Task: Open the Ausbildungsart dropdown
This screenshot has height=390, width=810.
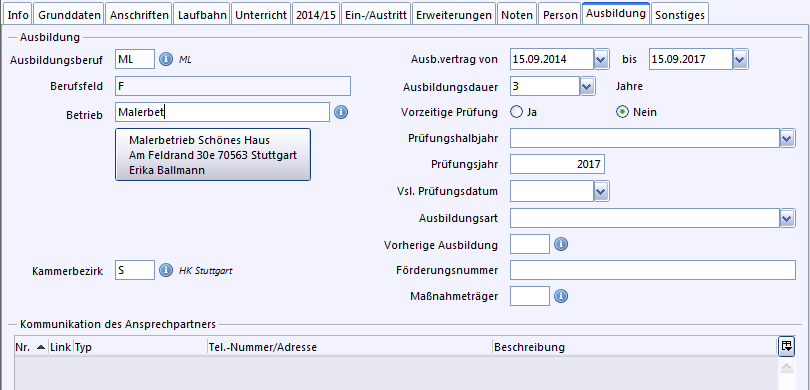Action: point(787,218)
